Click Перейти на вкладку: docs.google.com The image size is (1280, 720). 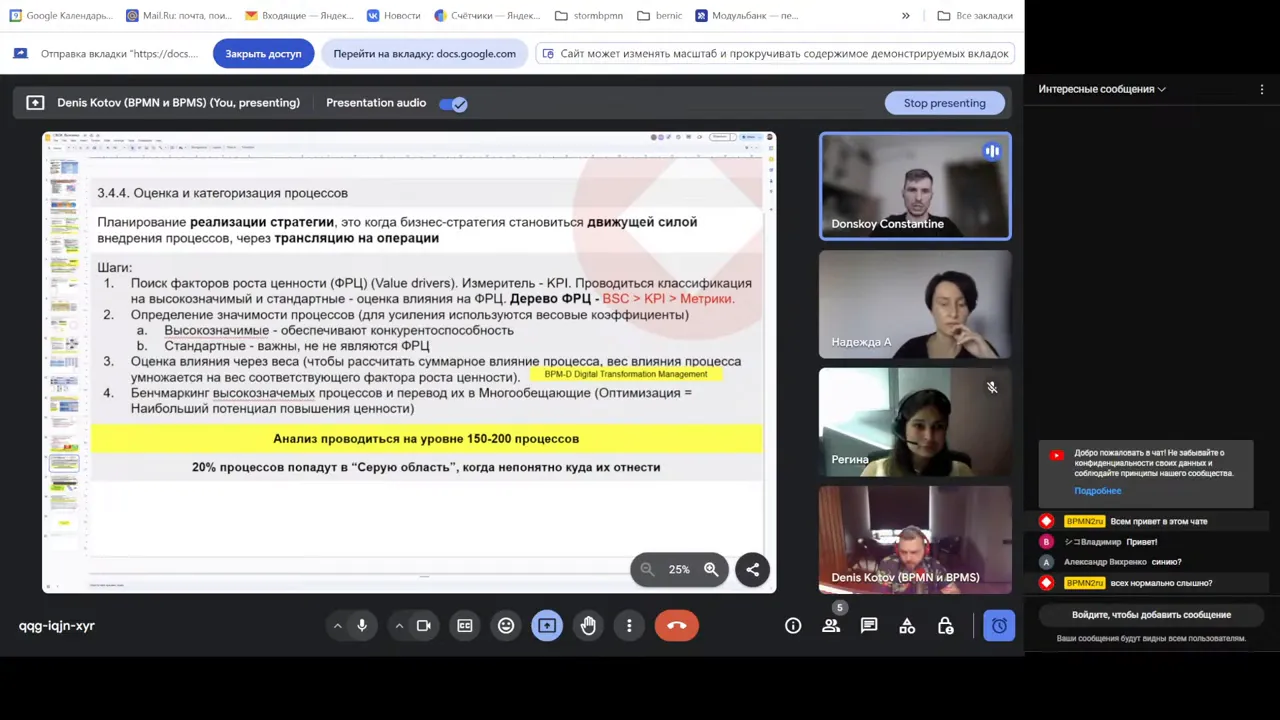[425, 54]
